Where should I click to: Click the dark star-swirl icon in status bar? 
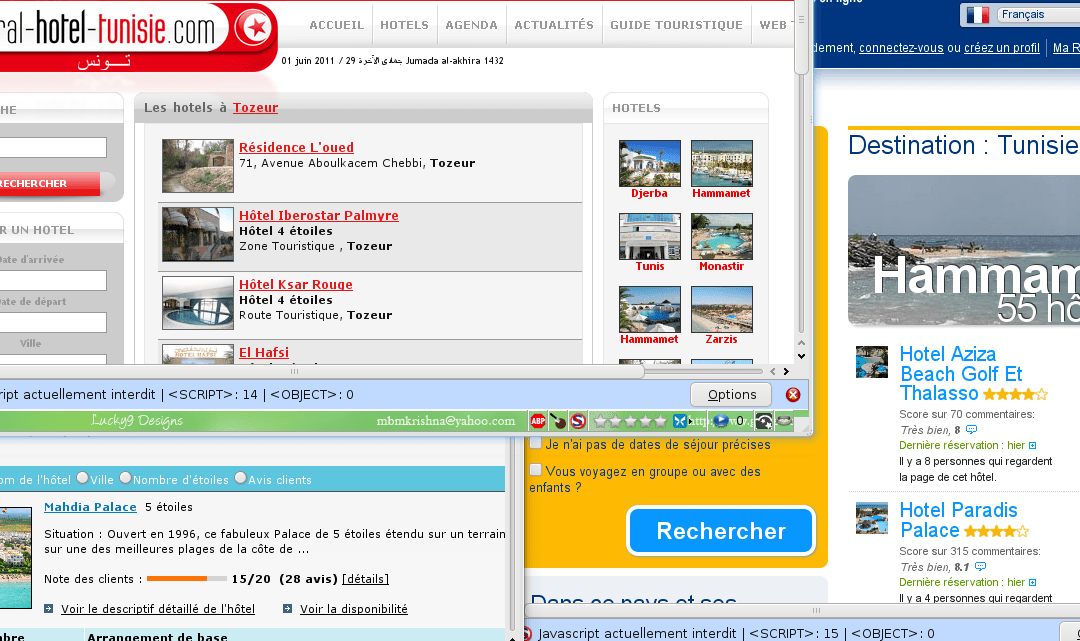[x=763, y=421]
